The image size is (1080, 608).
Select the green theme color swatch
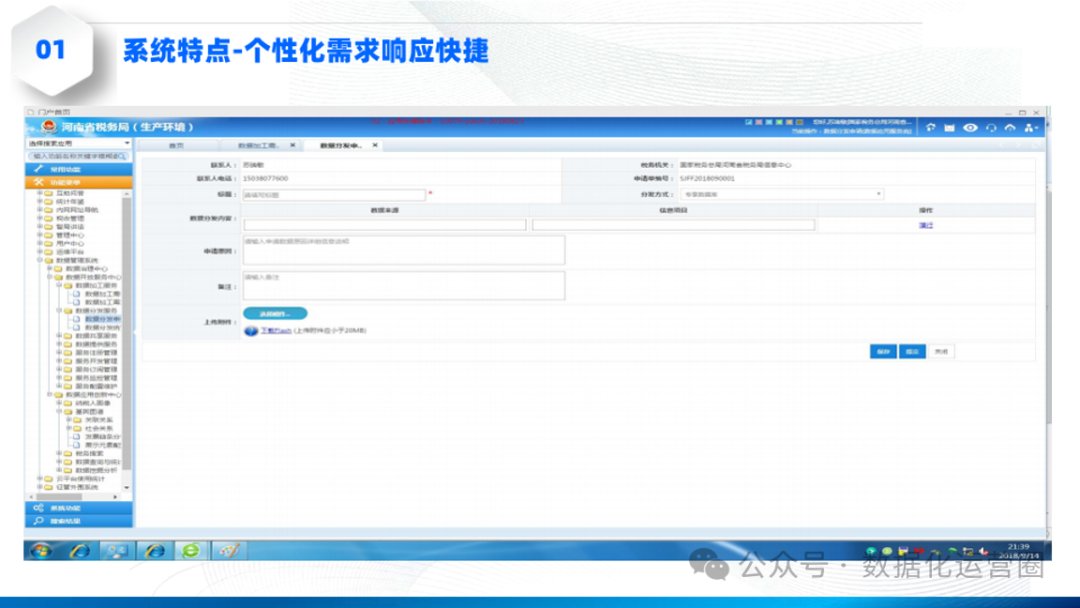tap(779, 122)
